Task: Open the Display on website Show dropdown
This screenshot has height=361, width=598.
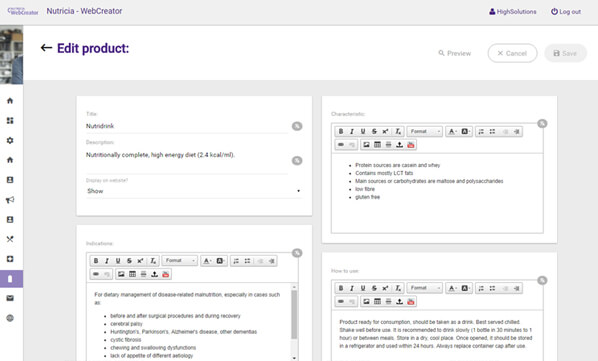Action: click(x=193, y=191)
